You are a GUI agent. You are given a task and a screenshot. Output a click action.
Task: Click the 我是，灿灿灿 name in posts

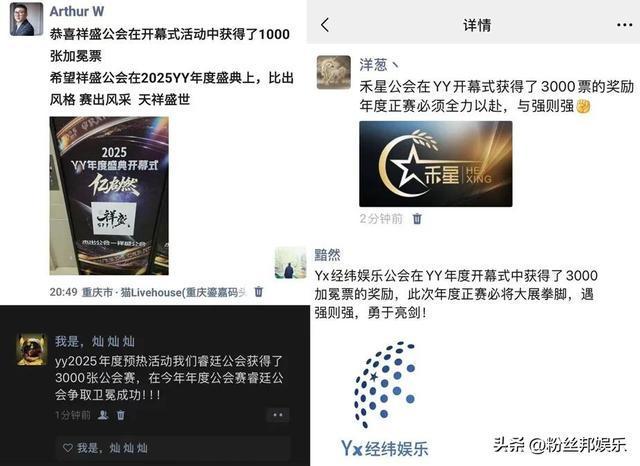[x=95, y=341]
